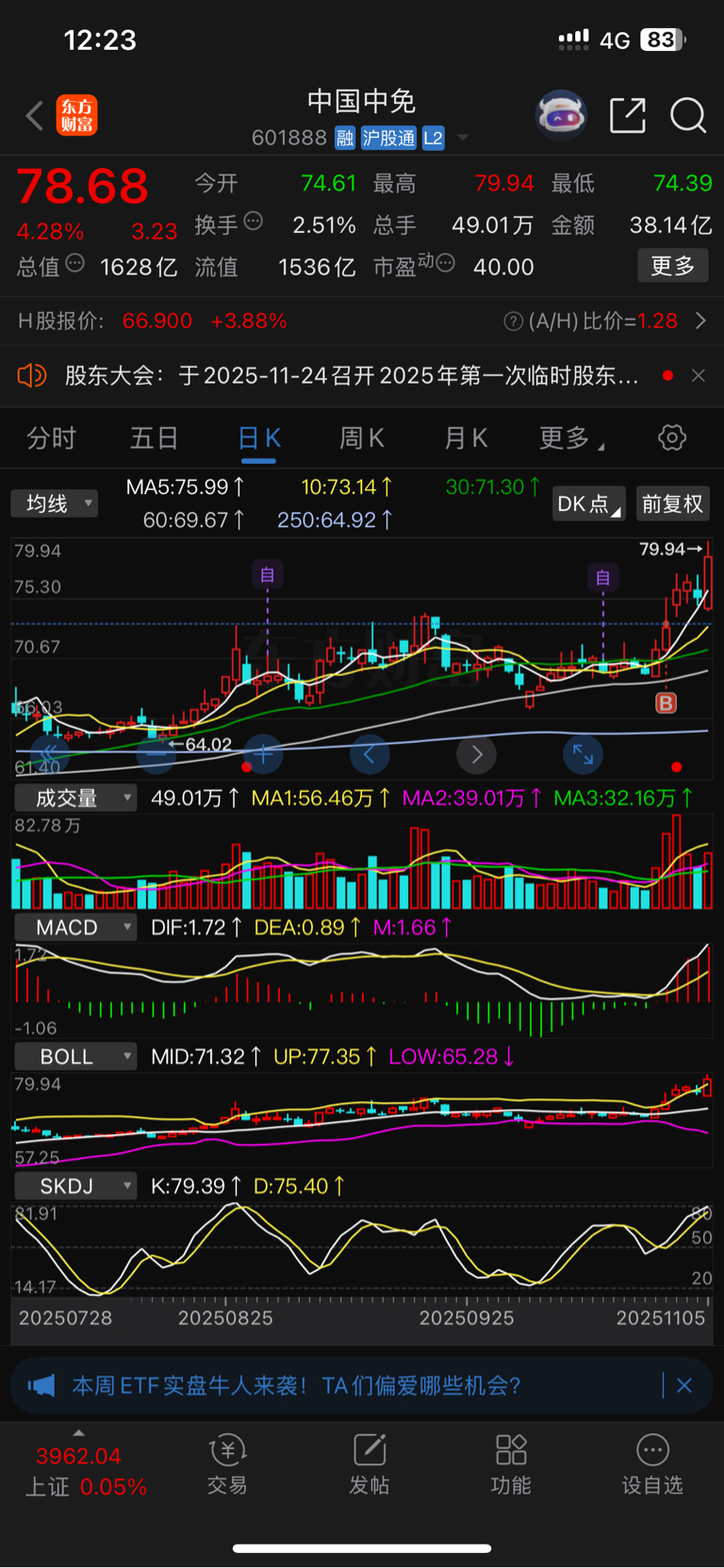Switch to the 月K tab
The image size is (724, 1568).
[466, 438]
